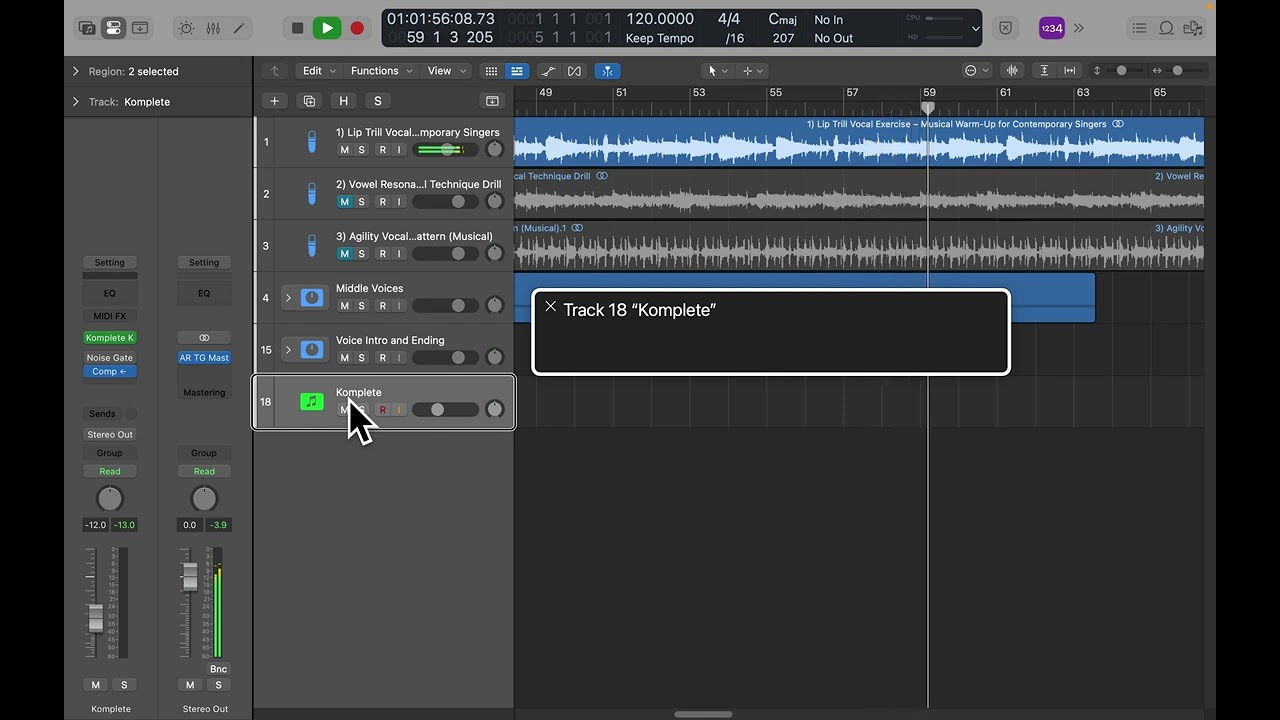Viewport: 1280px width, 720px height.
Task: Click the global tracks button above ruler
Action: (x=492, y=101)
